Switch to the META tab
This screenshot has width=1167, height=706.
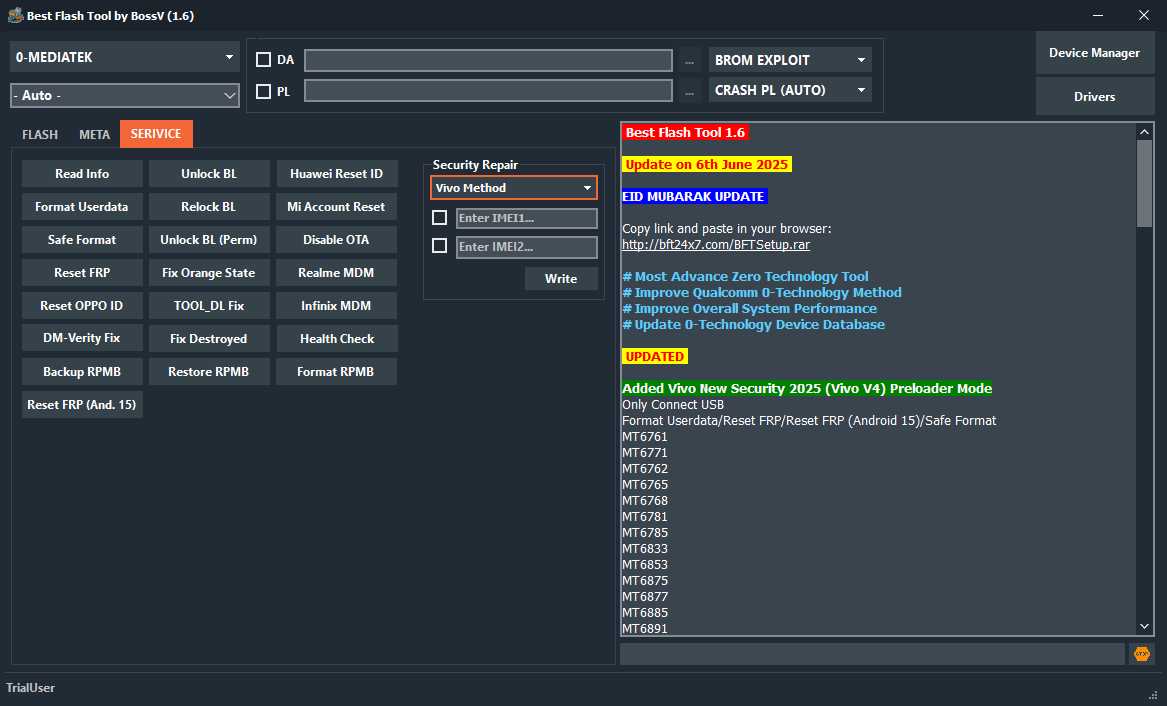[x=94, y=133]
